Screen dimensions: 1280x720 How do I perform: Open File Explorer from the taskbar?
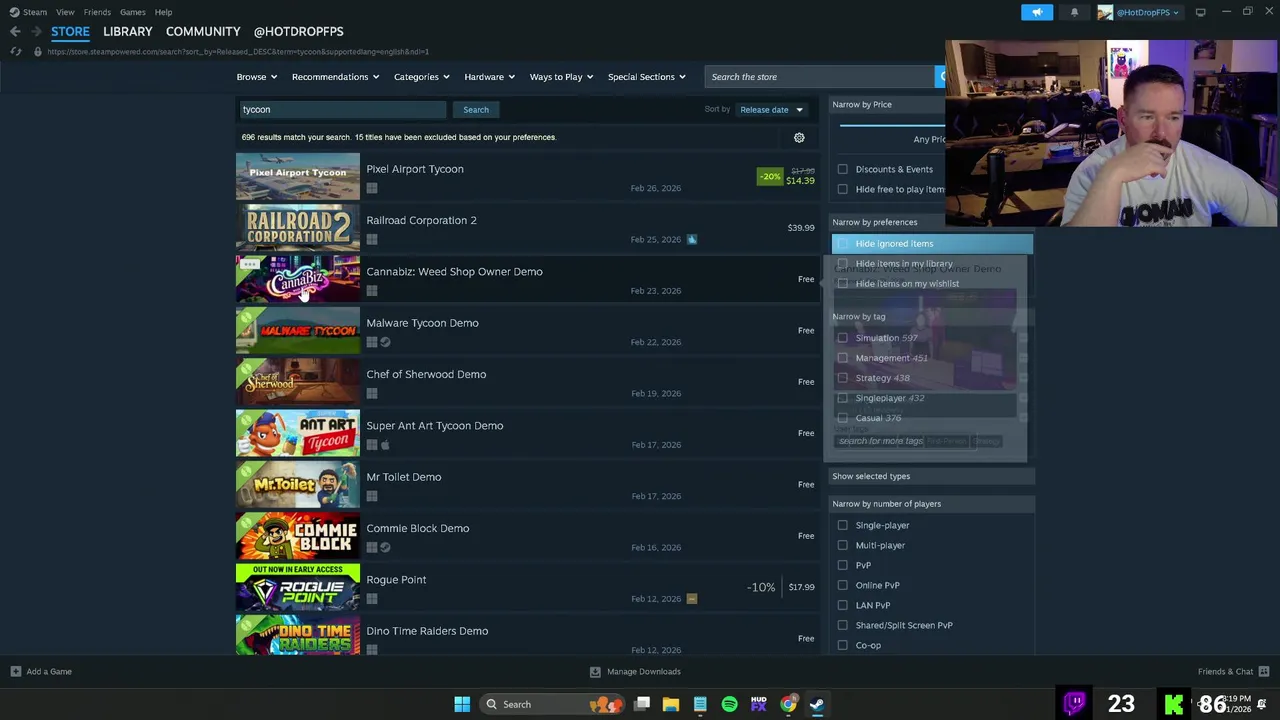[671, 704]
